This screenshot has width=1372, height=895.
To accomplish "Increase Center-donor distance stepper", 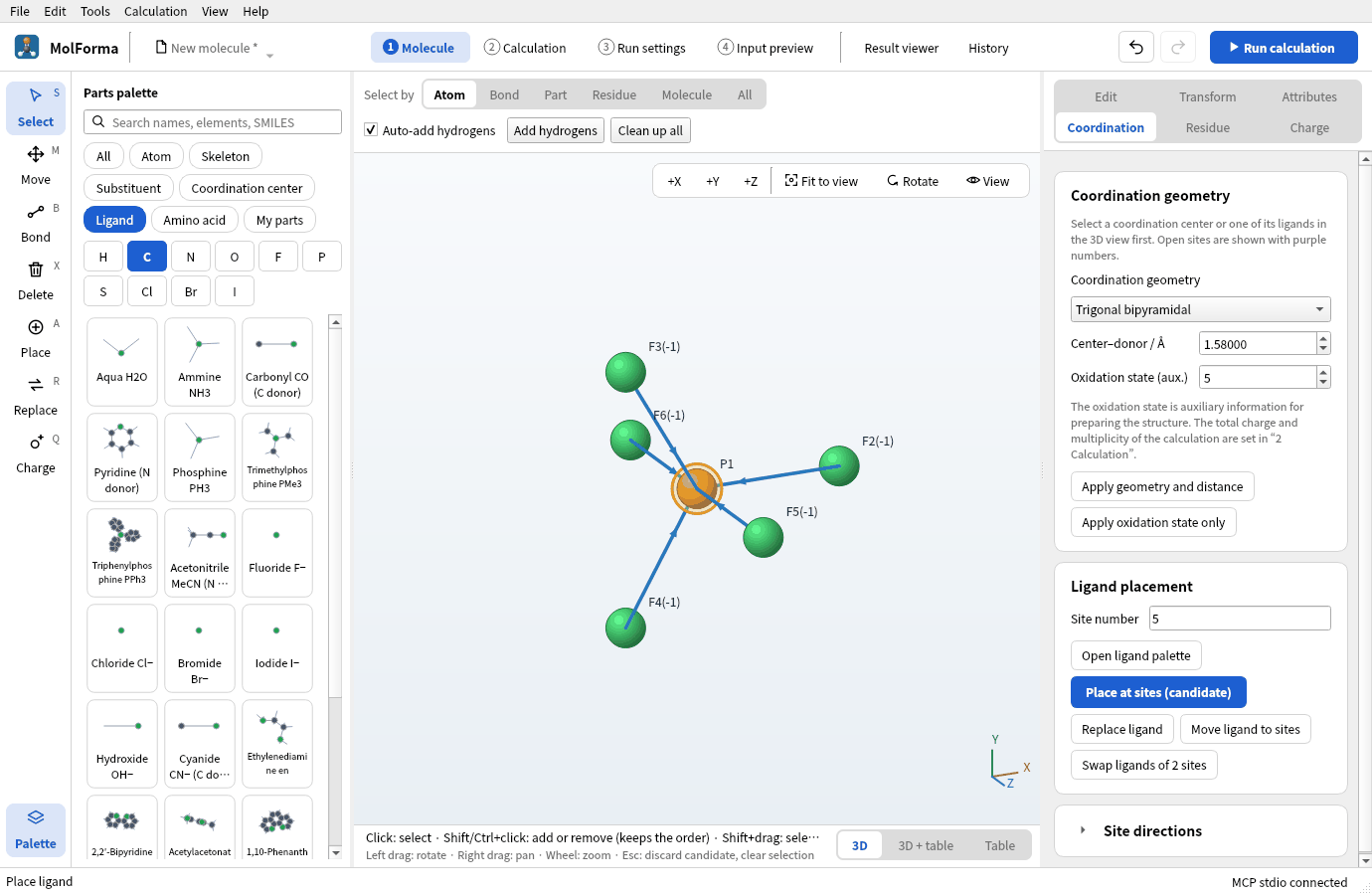I will (1323, 339).
